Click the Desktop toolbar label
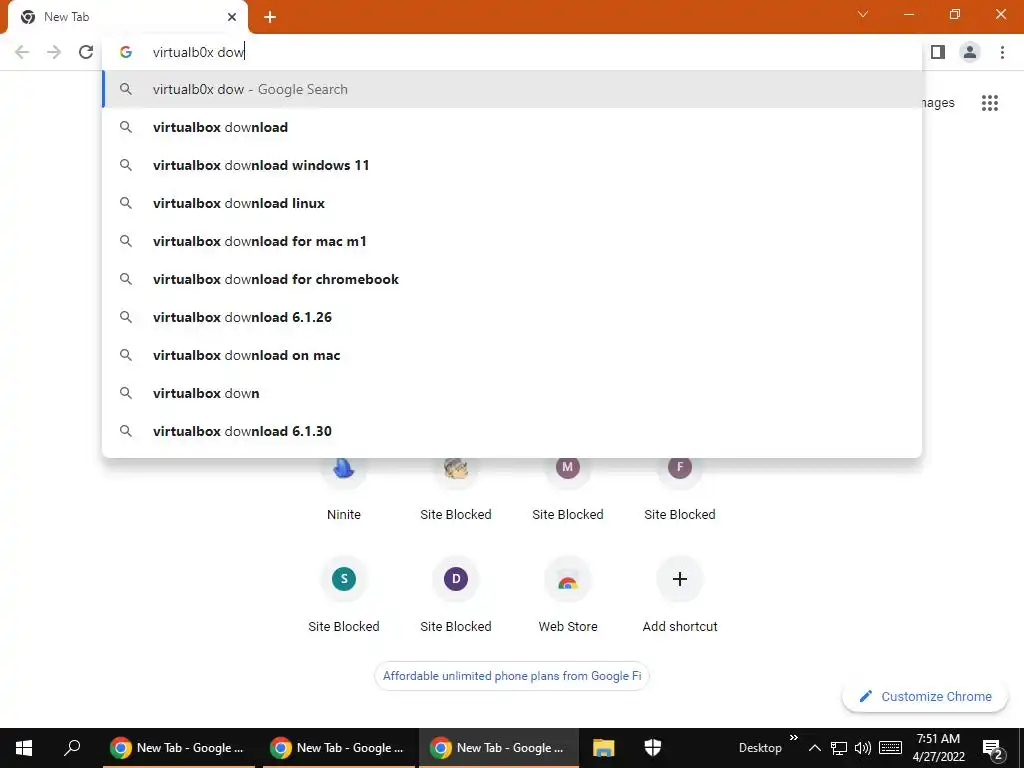 tap(760, 748)
